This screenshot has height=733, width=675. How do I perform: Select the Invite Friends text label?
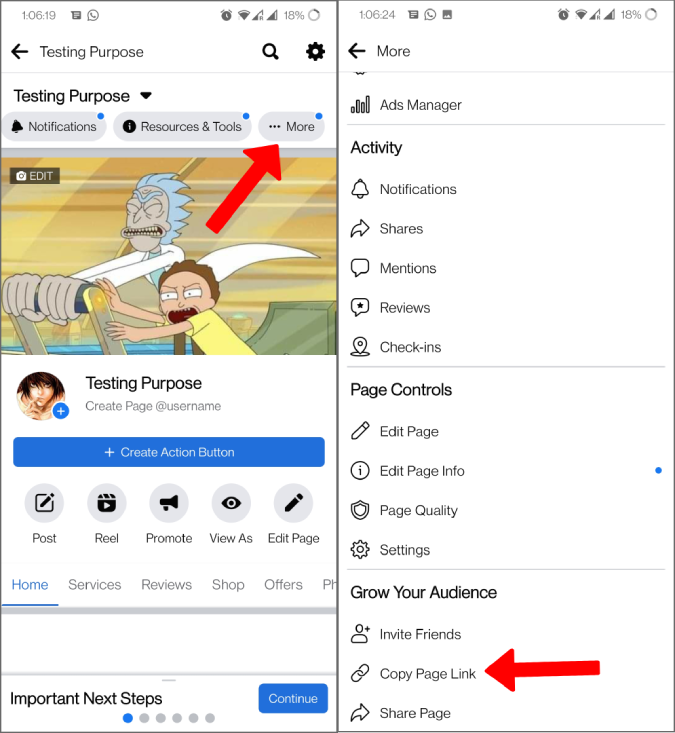pos(420,634)
